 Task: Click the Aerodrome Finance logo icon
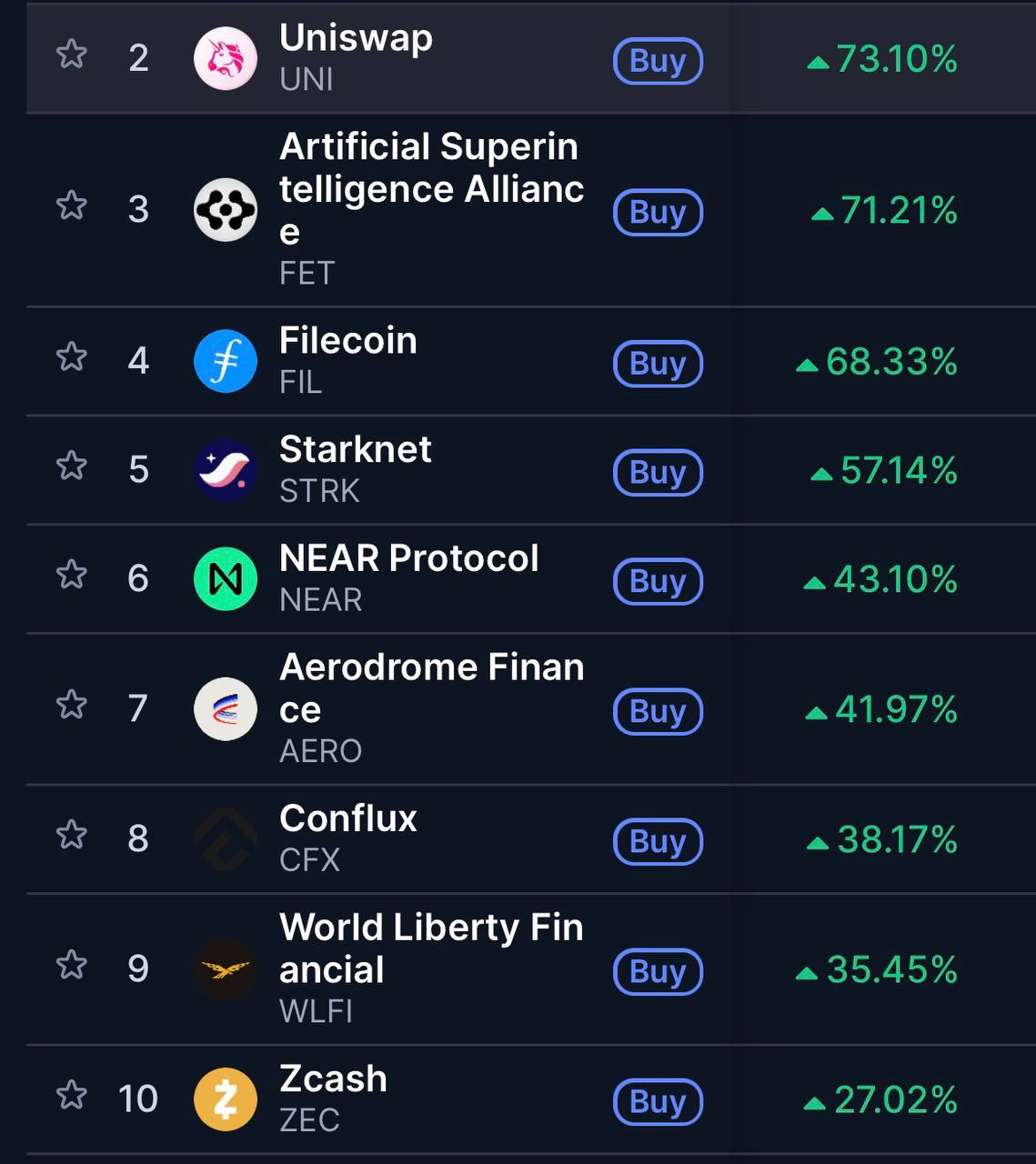tap(226, 709)
